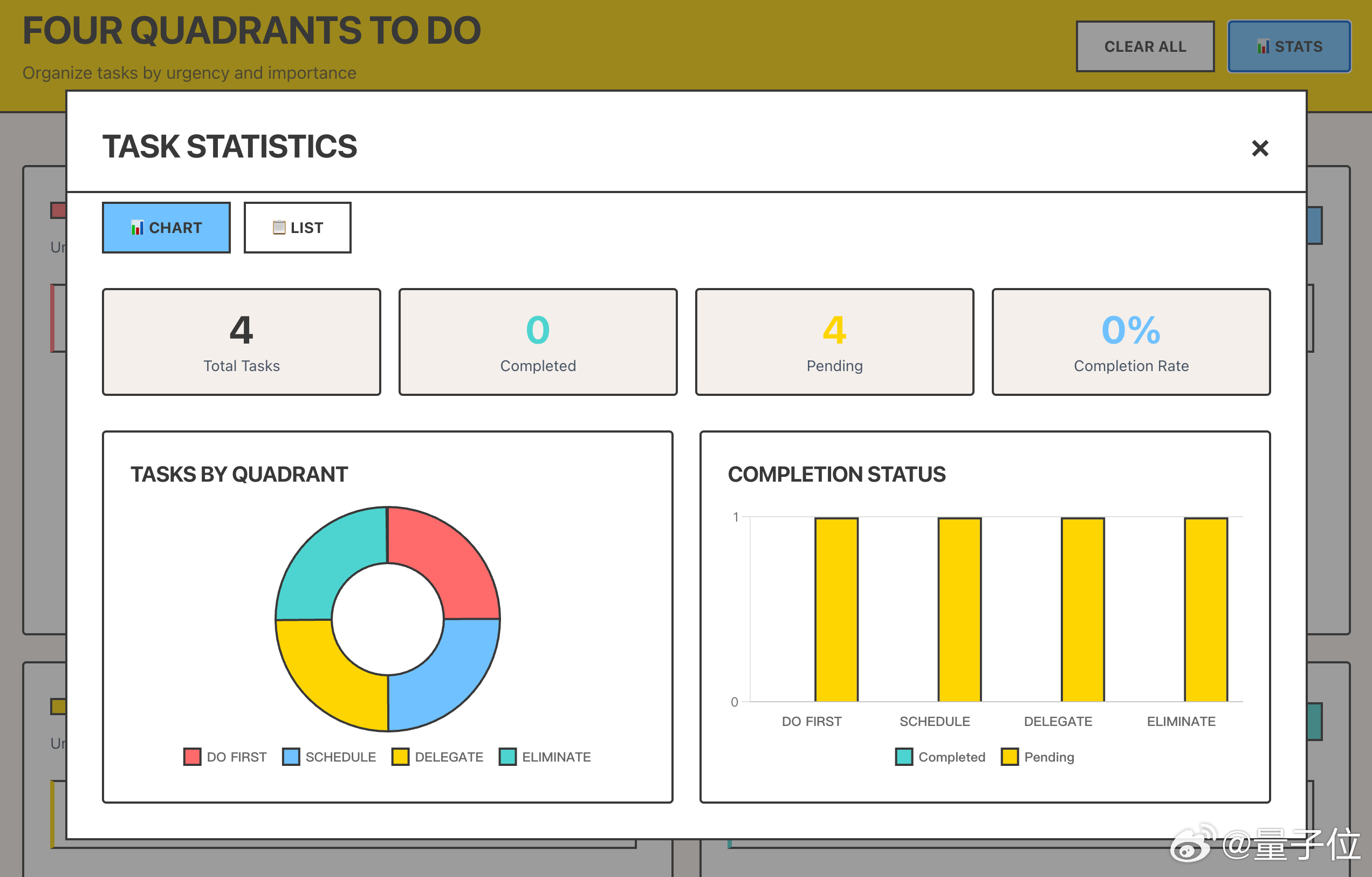Toggle Pending legend box in bar chart
This screenshot has height=877, width=1372.
click(x=1010, y=757)
